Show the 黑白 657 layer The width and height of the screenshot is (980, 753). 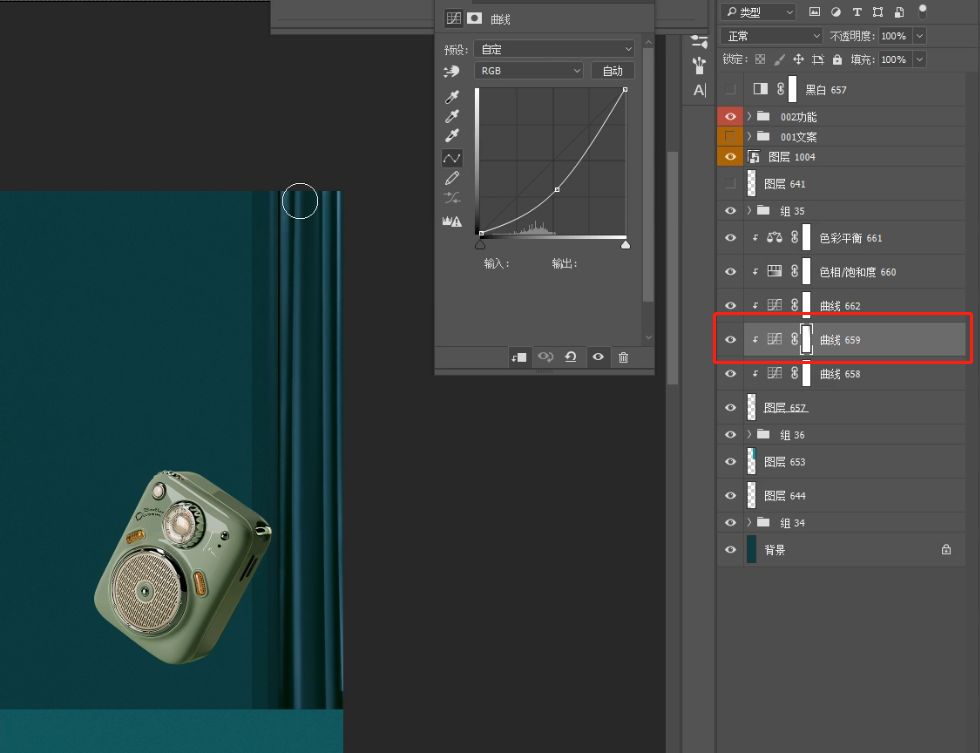click(730, 89)
